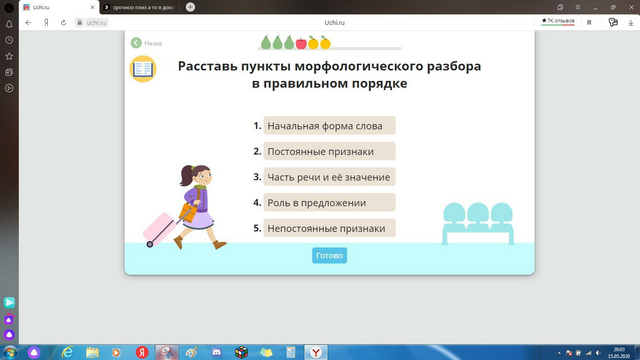Reload the page with the refresh icon
The image size is (640, 360).
tap(63, 22)
